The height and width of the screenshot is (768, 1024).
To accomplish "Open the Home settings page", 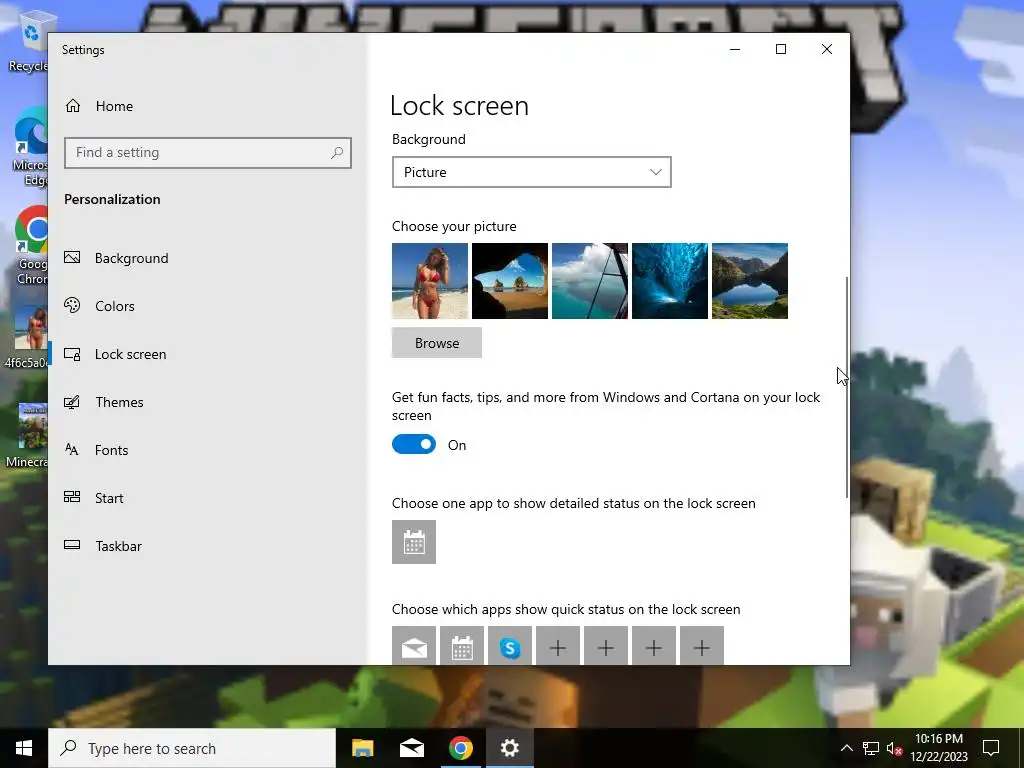I will click(x=99, y=106).
